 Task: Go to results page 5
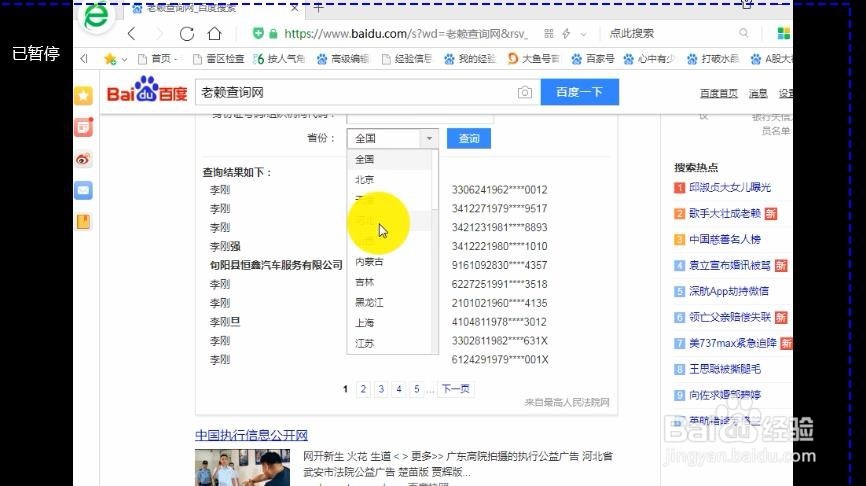417,389
